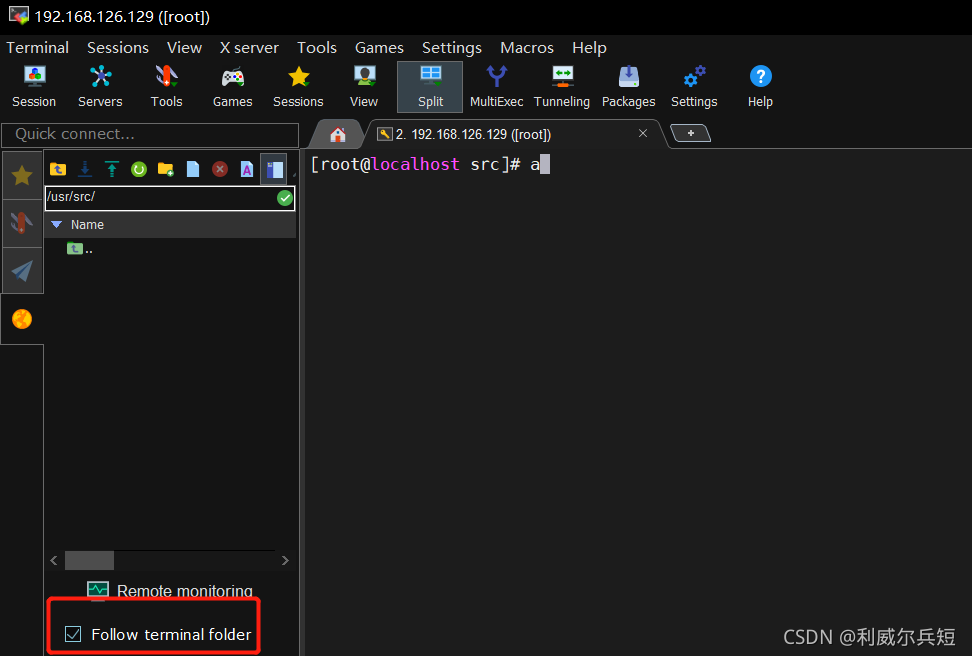Viewport: 972px width, 656px height.
Task: Open the Tools knife sidebar tab
Action: coord(22,223)
